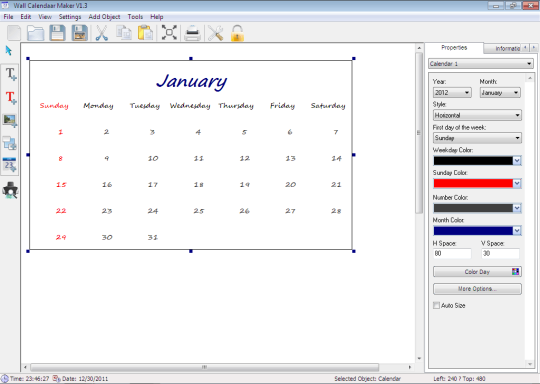The width and height of the screenshot is (540, 384).
Task: Click the H Space input field
Action: (x=452, y=253)
